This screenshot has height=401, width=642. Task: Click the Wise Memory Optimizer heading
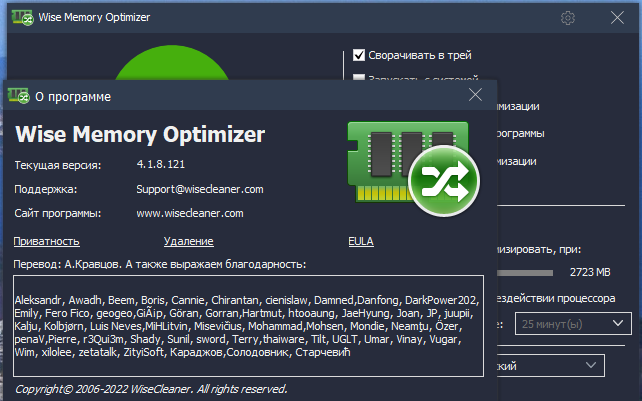tap(140, 134)
